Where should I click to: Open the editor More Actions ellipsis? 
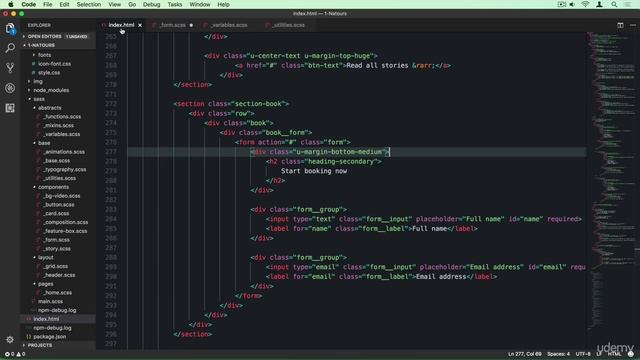coord(633,25)
